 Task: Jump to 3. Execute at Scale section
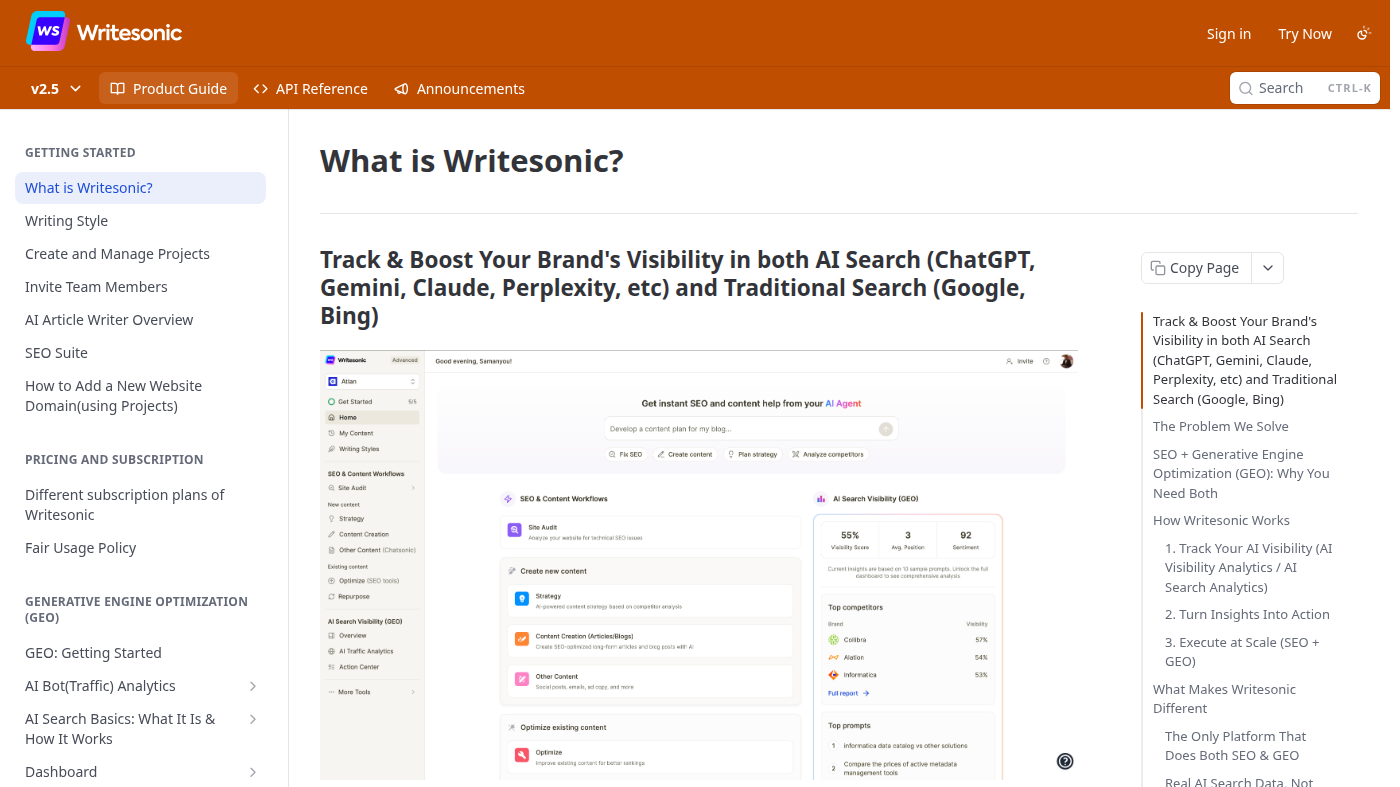[x=1242, y=652]
